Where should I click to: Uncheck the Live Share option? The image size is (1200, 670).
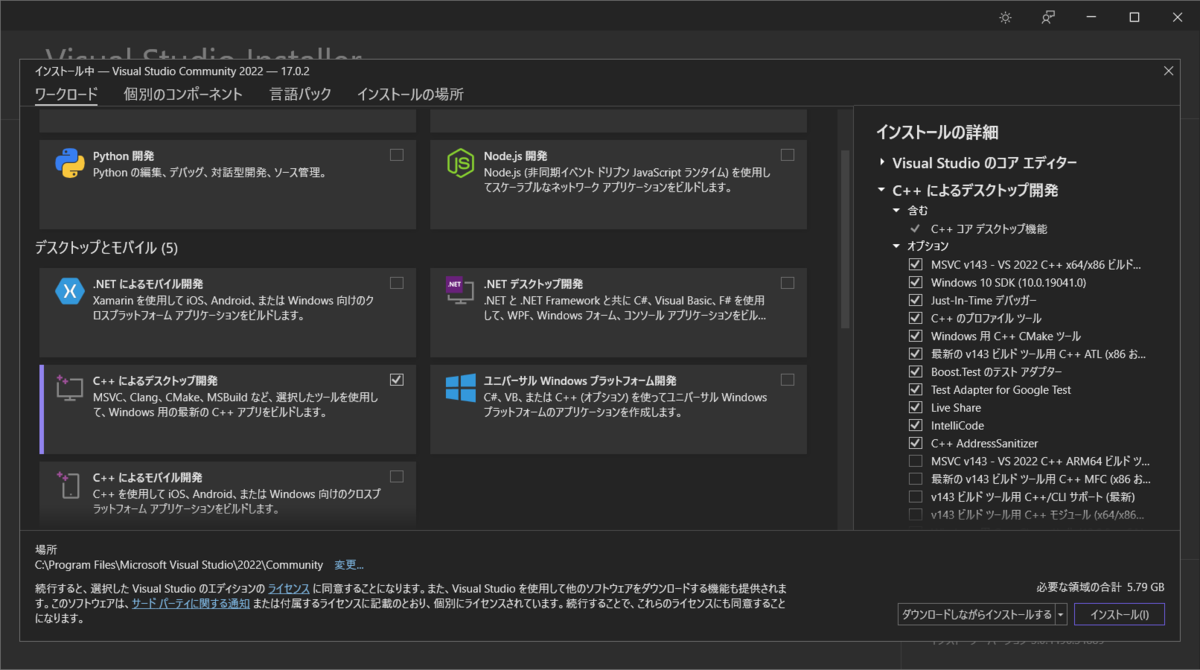pos(915,408)
